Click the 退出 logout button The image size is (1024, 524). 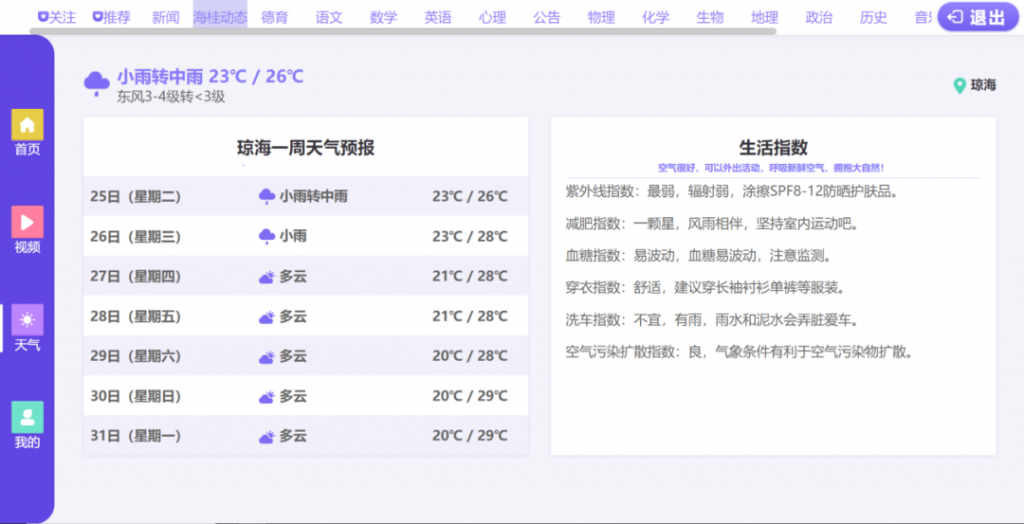click(x=978, y=18)
